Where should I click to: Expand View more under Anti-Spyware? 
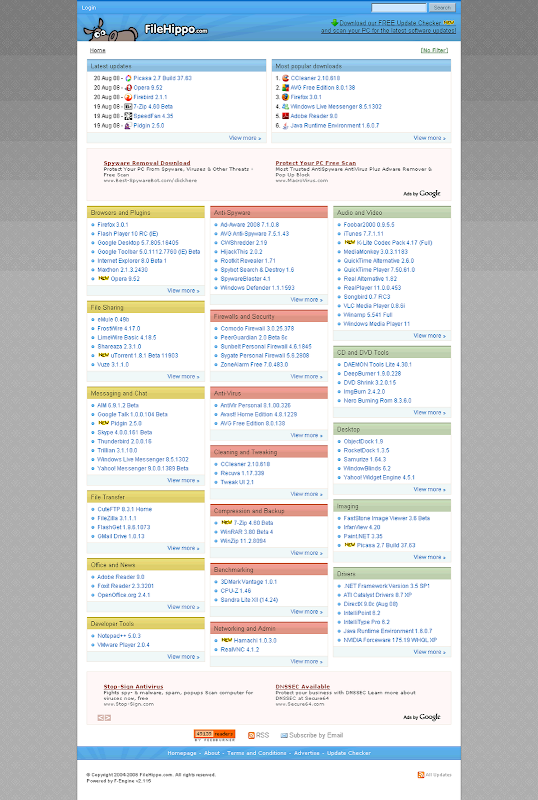tap(306, 299)
